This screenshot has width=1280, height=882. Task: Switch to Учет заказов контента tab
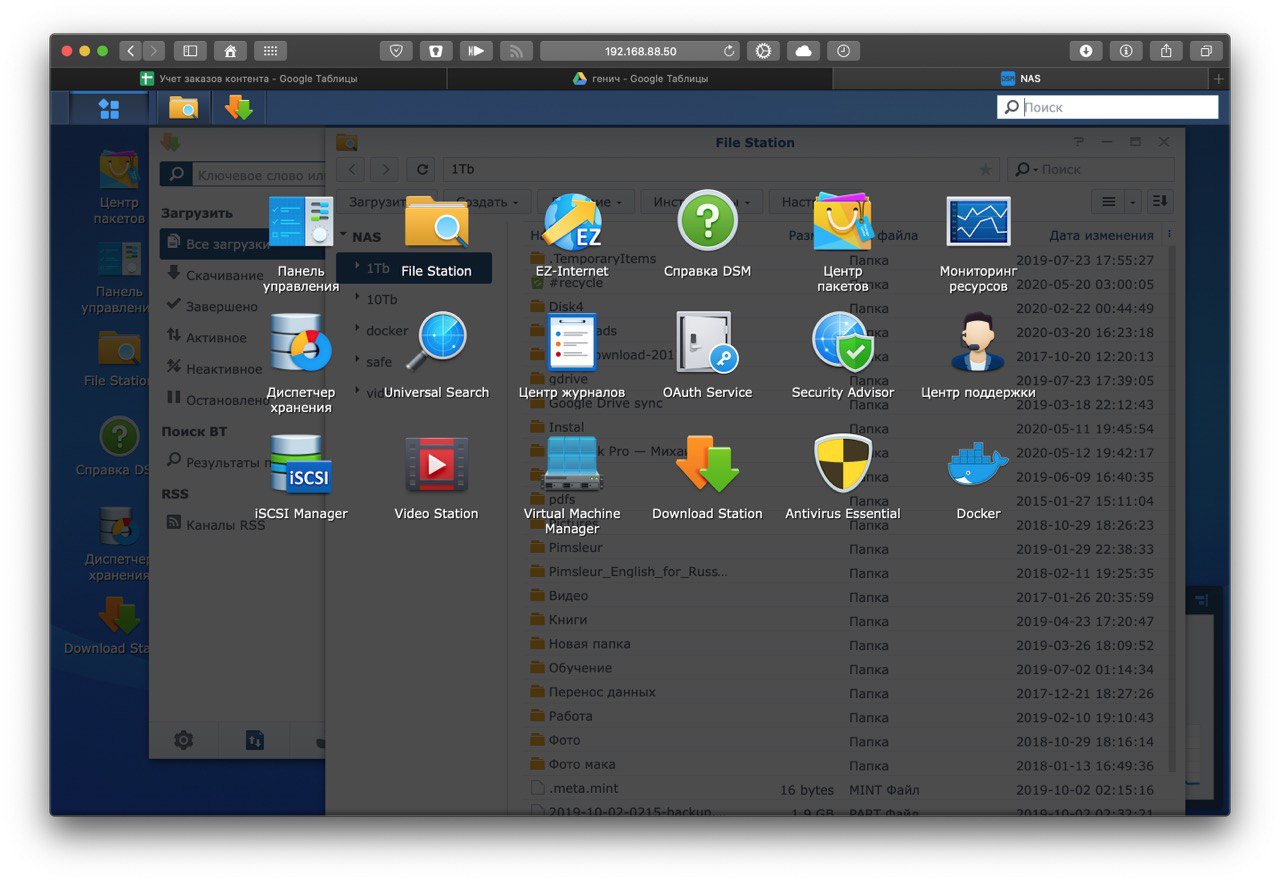pos(248,78)
